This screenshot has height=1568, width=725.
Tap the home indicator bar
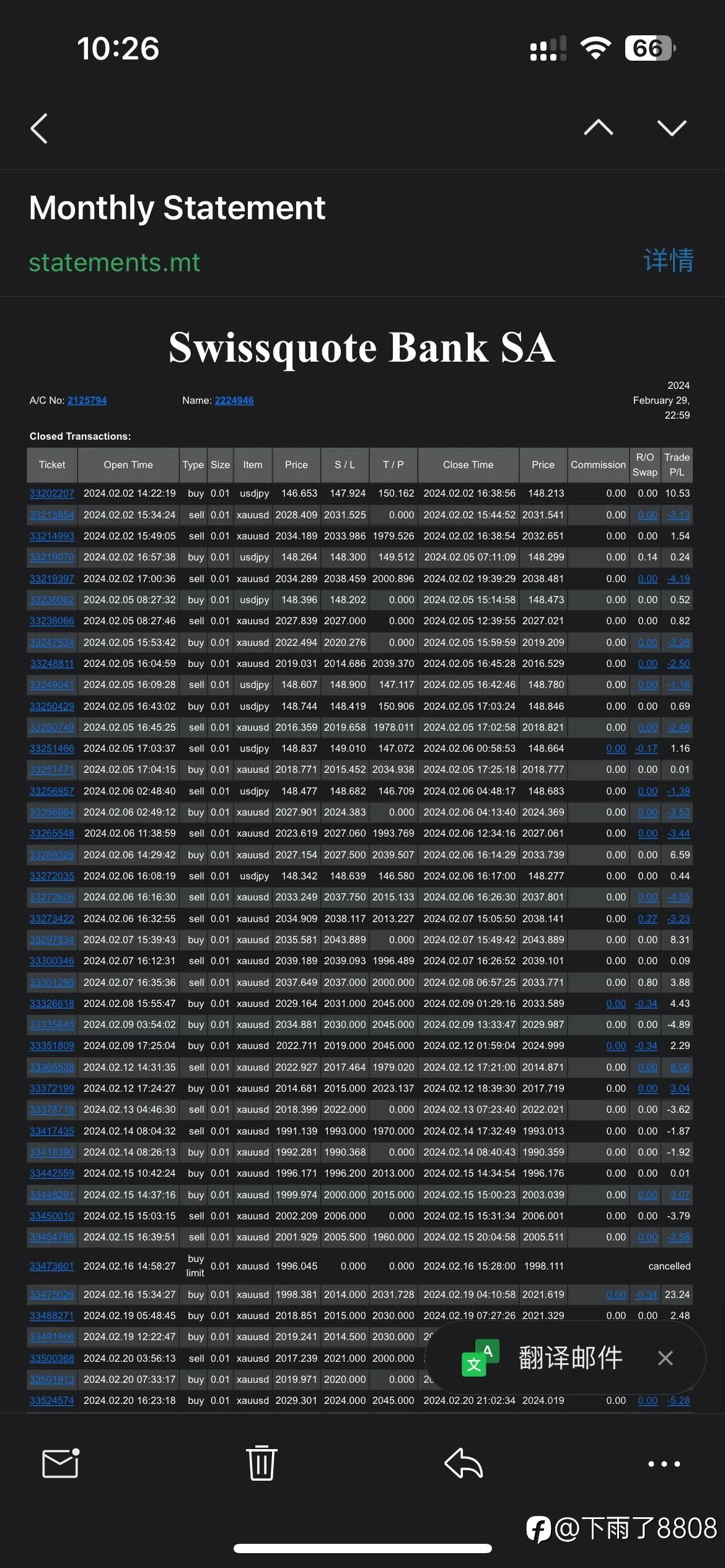(362, 1548)
